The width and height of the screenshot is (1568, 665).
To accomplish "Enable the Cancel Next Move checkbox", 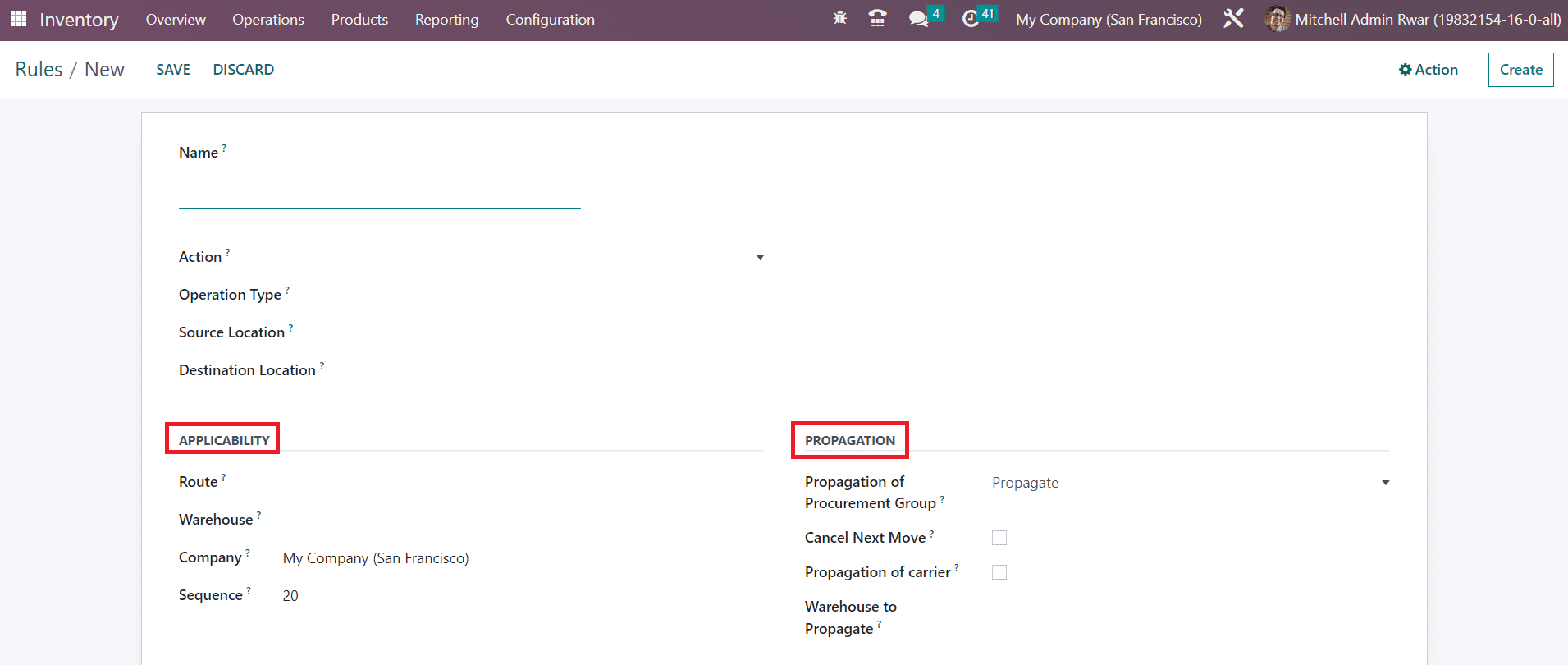I will (999, 538).
